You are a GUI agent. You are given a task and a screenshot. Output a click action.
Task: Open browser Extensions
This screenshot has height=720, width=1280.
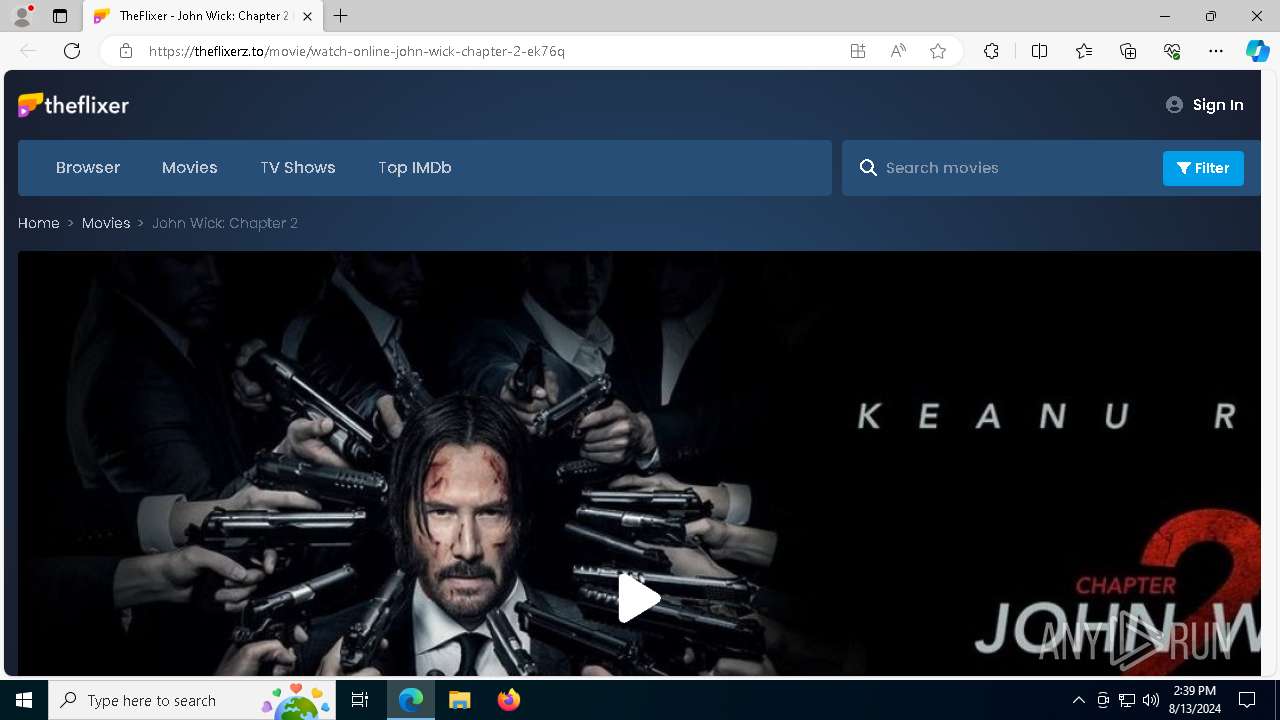coord(991,51)
